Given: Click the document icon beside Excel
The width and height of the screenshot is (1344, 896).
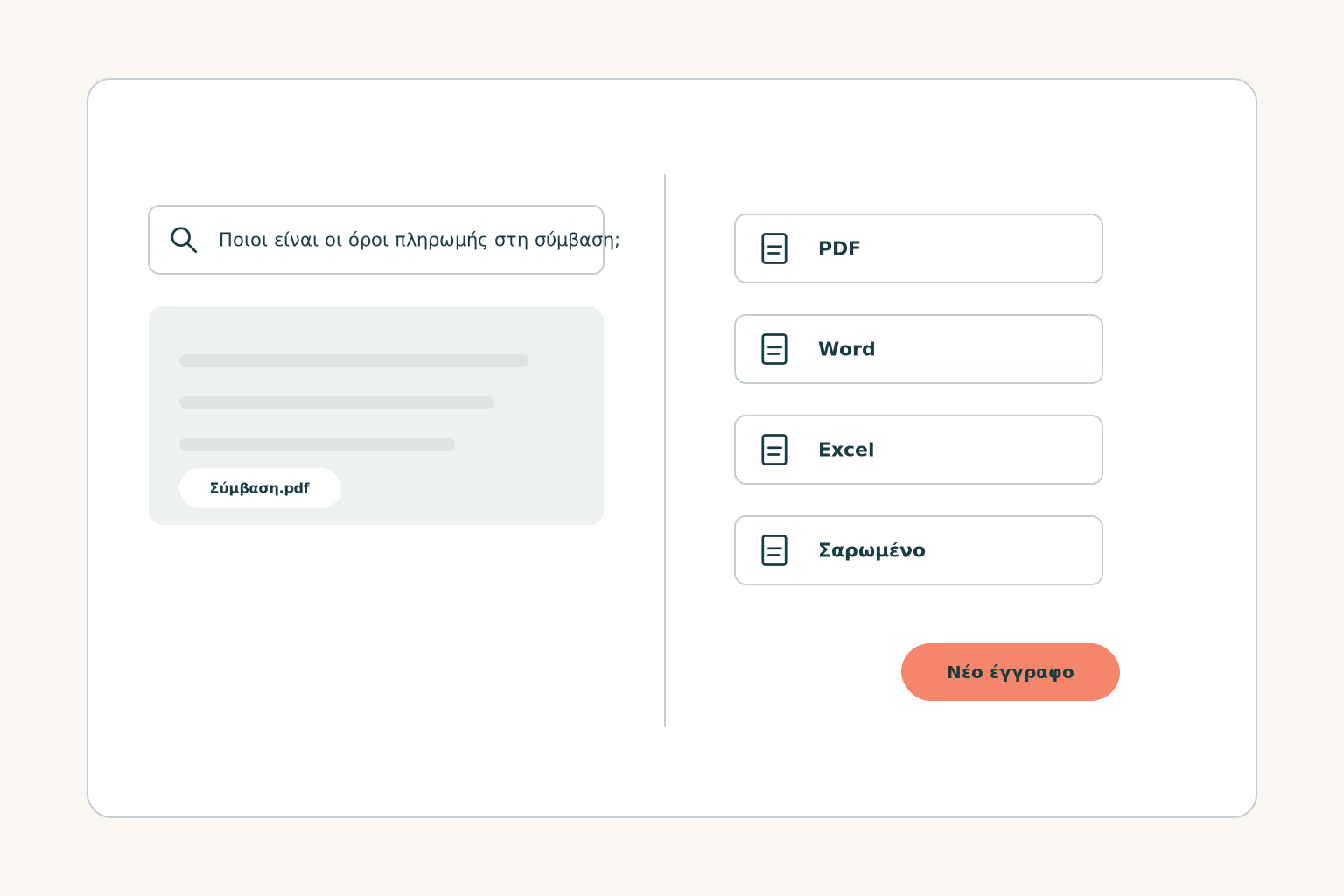Looking at the screenshot, I should coord(774,450).
